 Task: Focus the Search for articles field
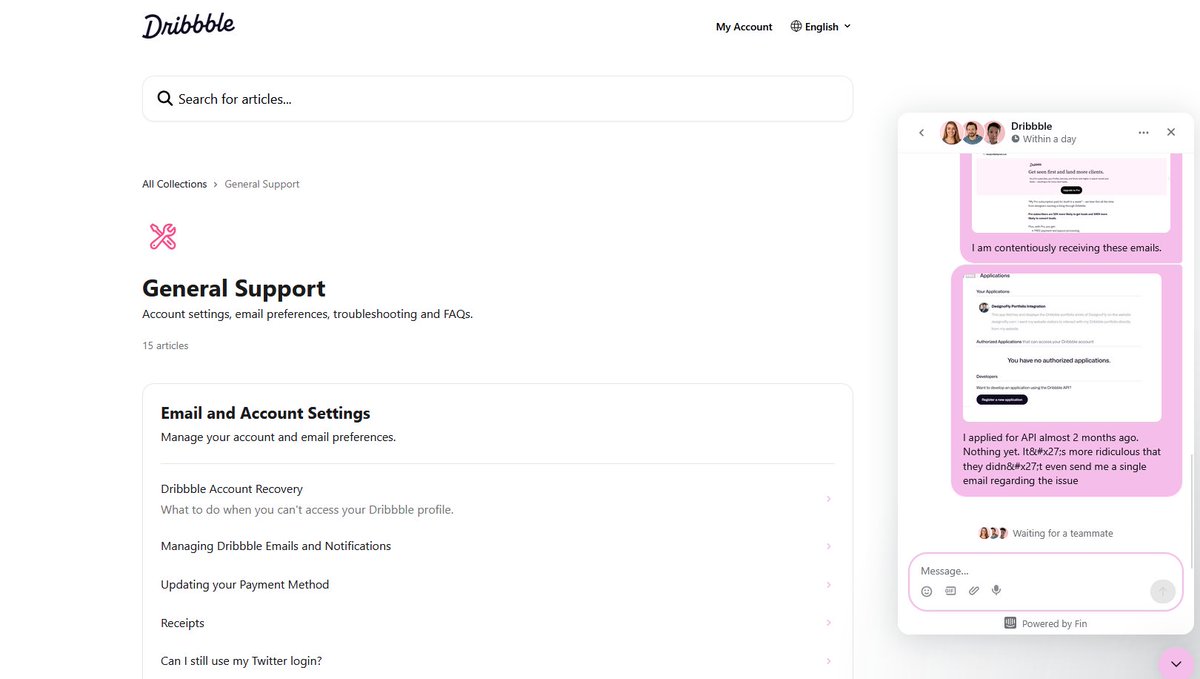click(x=497, y=99)
